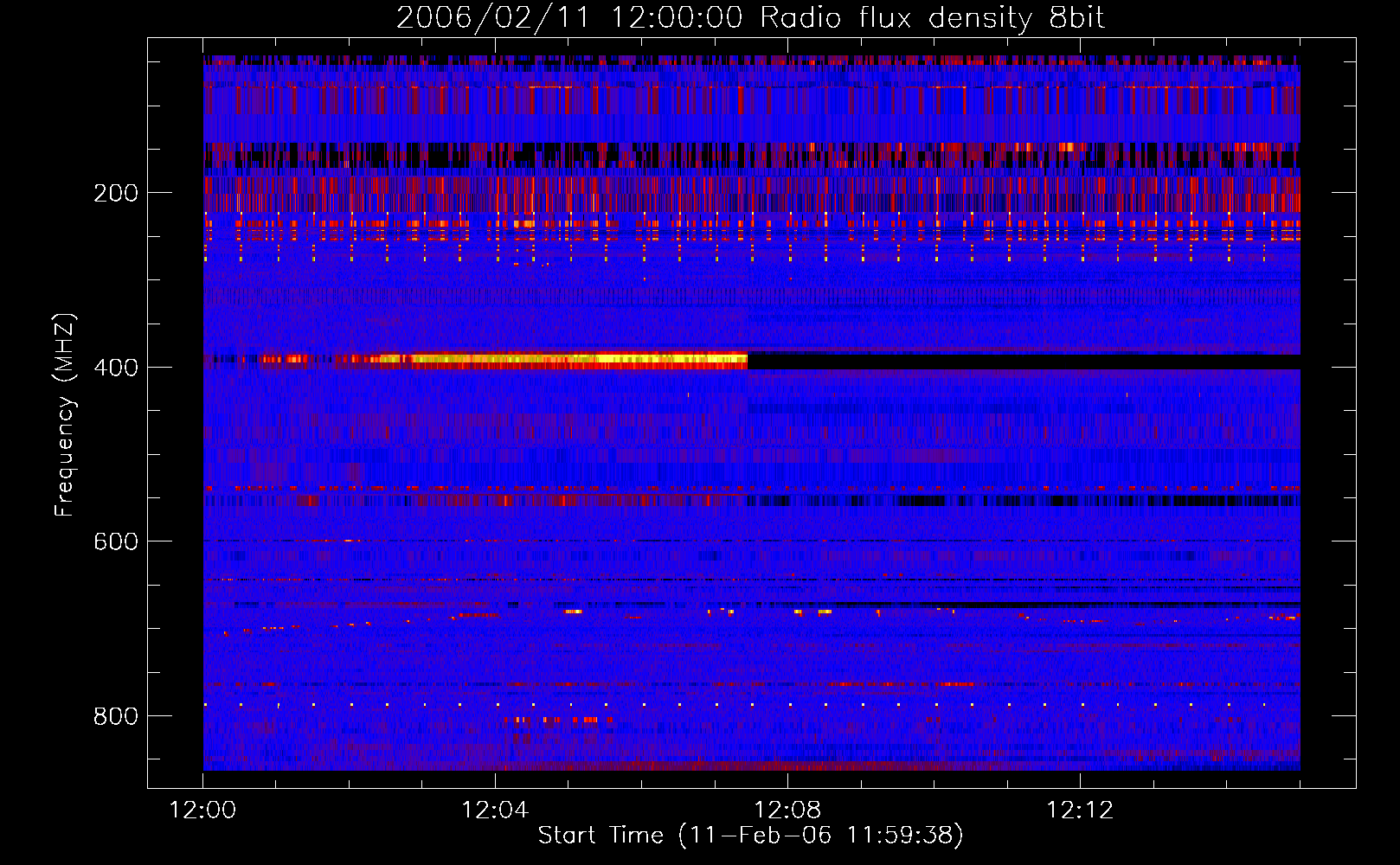This screenshot has width=1400, height=865.
Task: Click the 12:00 time tick label
Action: coord(202,811)
